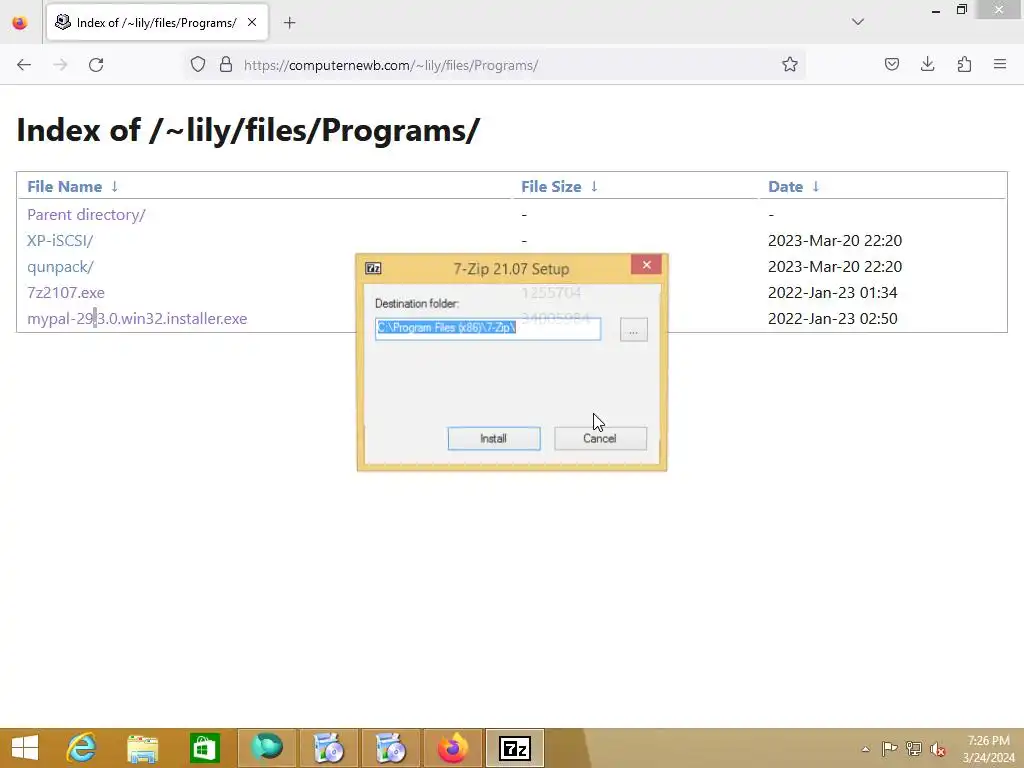Open the Action Center flag icon
Viewport: 1024px width, 768px height.
coord(889,749)
